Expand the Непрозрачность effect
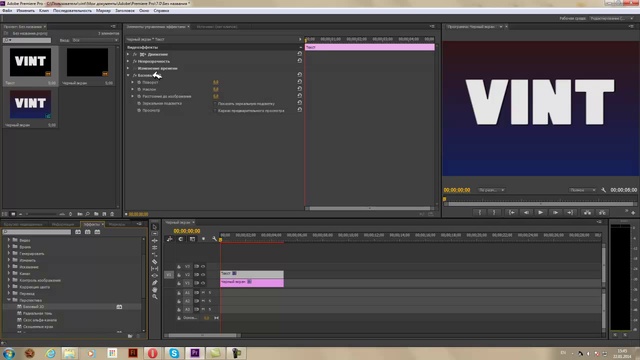Screen dimensions: 640x360 click(128, 61)
